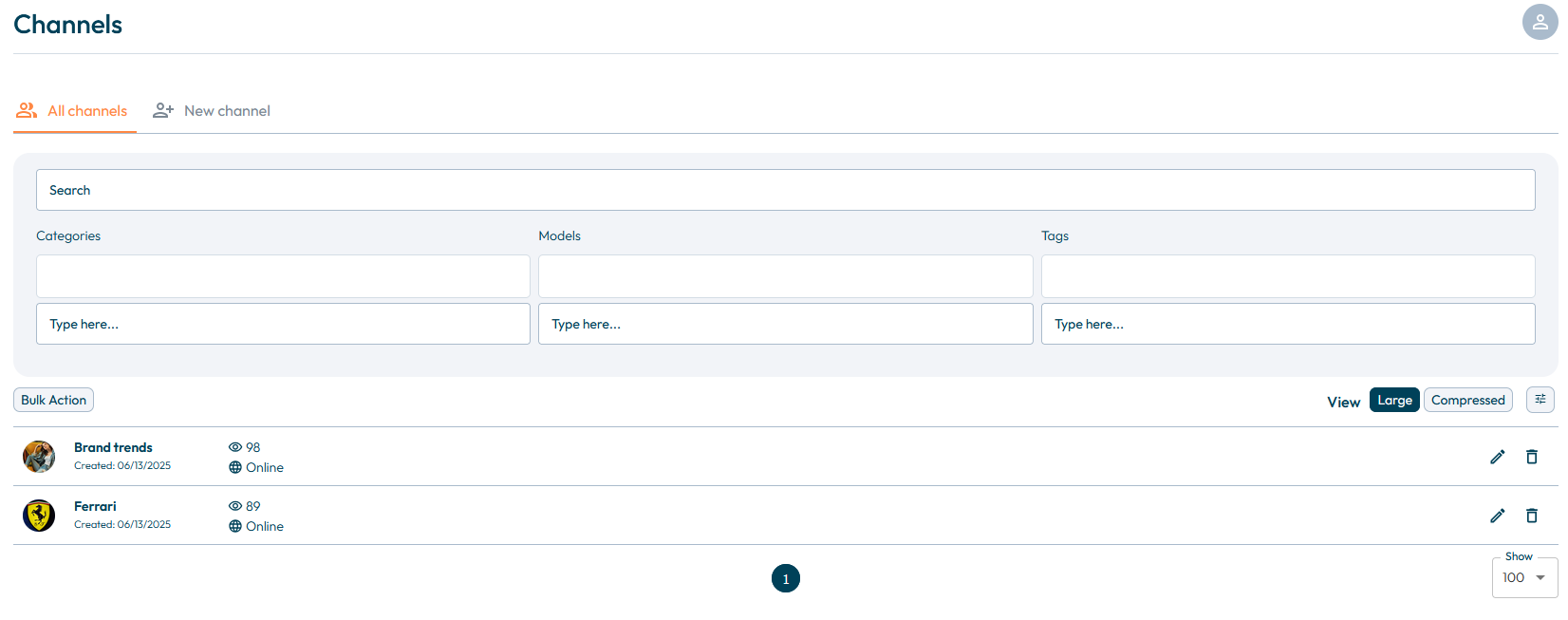
Task: Go to page 1 in pagination
Action: (786, 578)
